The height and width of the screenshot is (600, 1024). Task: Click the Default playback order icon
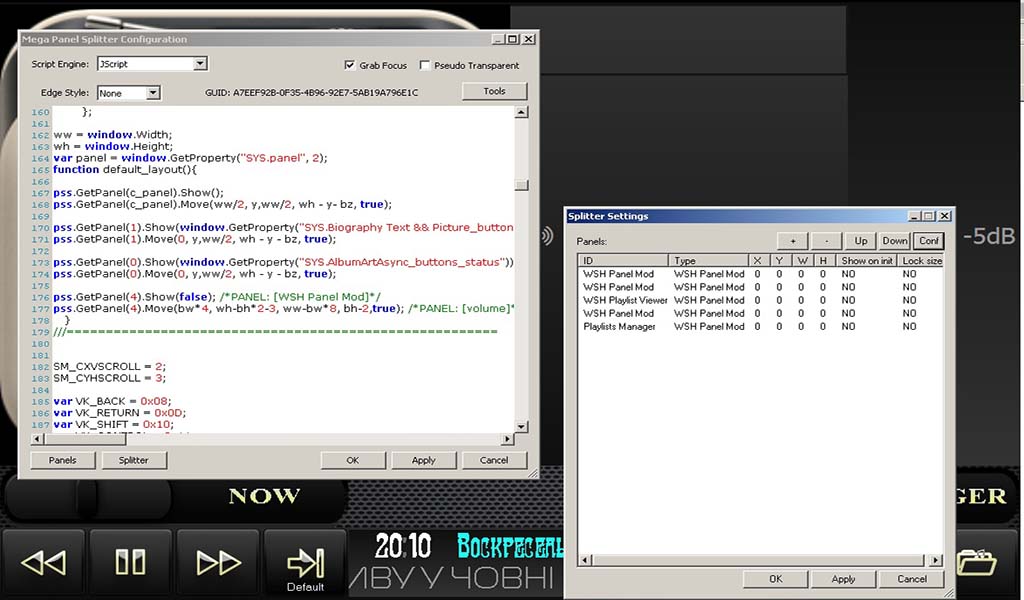(305, 565)
